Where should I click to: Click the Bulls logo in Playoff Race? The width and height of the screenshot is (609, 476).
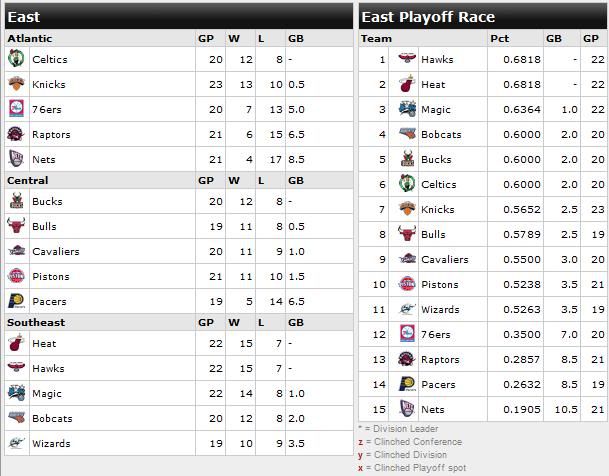coord(407,234)
